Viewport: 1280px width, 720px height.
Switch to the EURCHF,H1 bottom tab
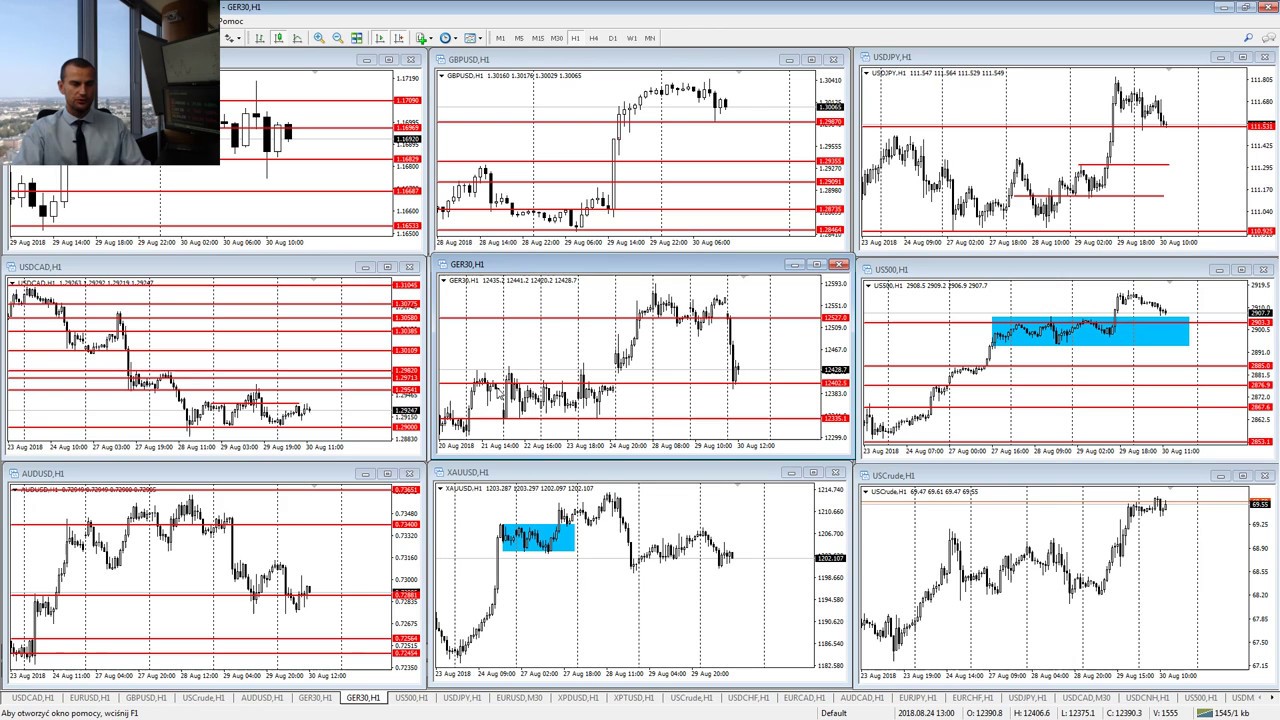pos(973,697)
